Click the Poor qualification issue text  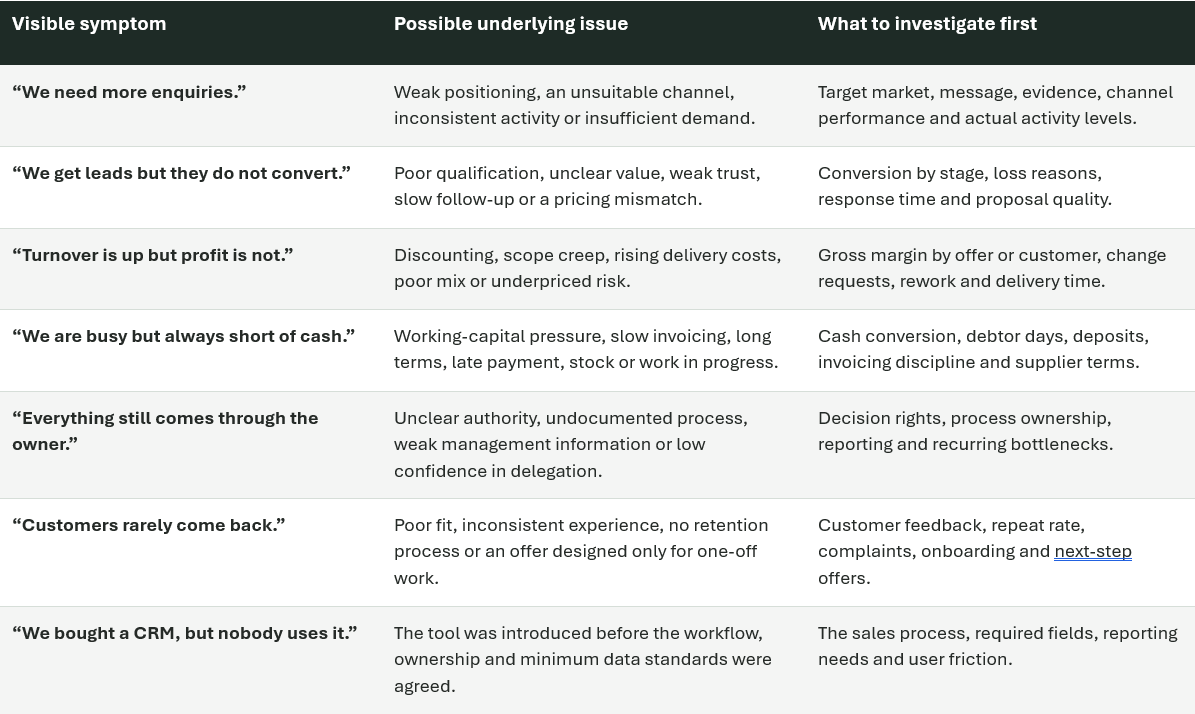(x=577, y=186)
